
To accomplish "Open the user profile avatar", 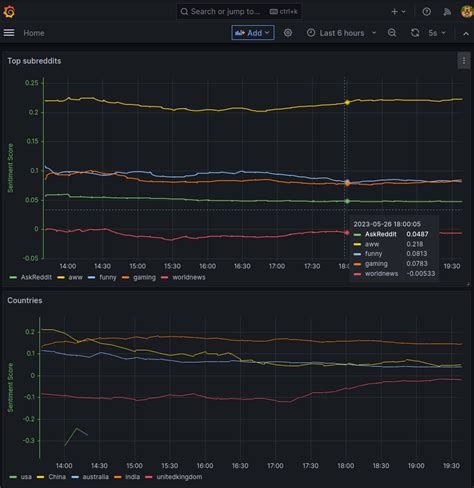I will (467, 12).
